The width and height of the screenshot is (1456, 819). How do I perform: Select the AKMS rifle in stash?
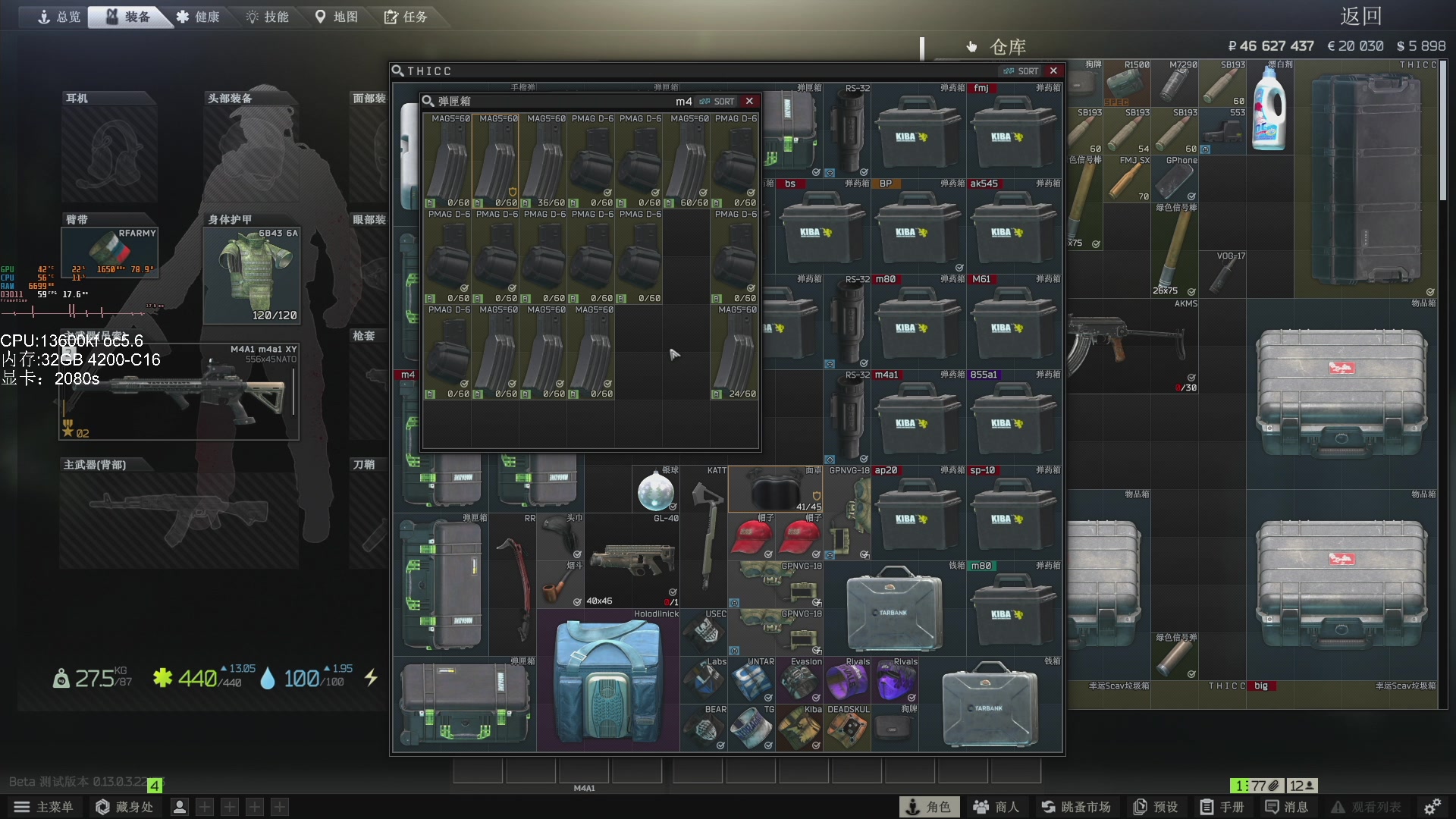pyautogui.click(x=1133, y=346)
